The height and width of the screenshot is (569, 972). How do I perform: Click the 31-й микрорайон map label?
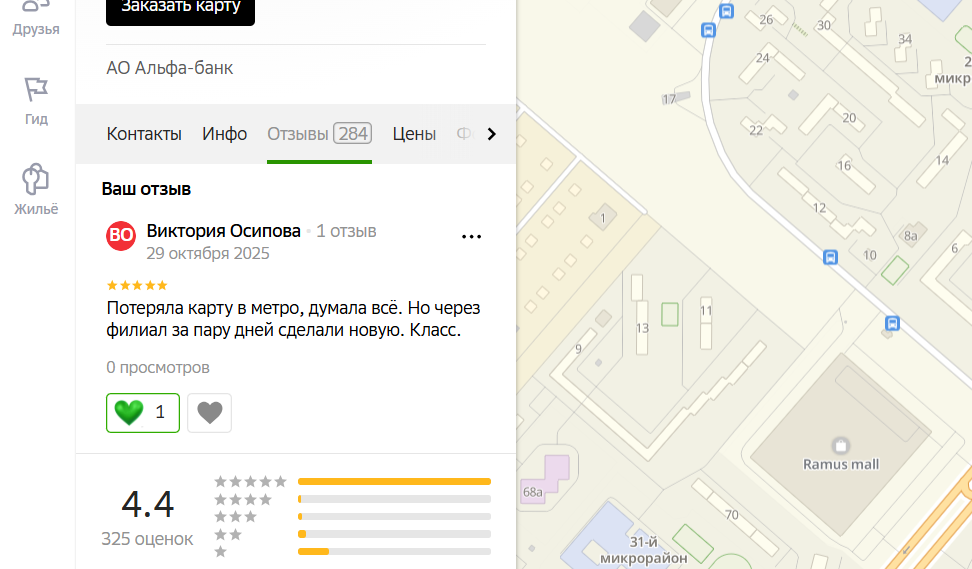(643, 550)
